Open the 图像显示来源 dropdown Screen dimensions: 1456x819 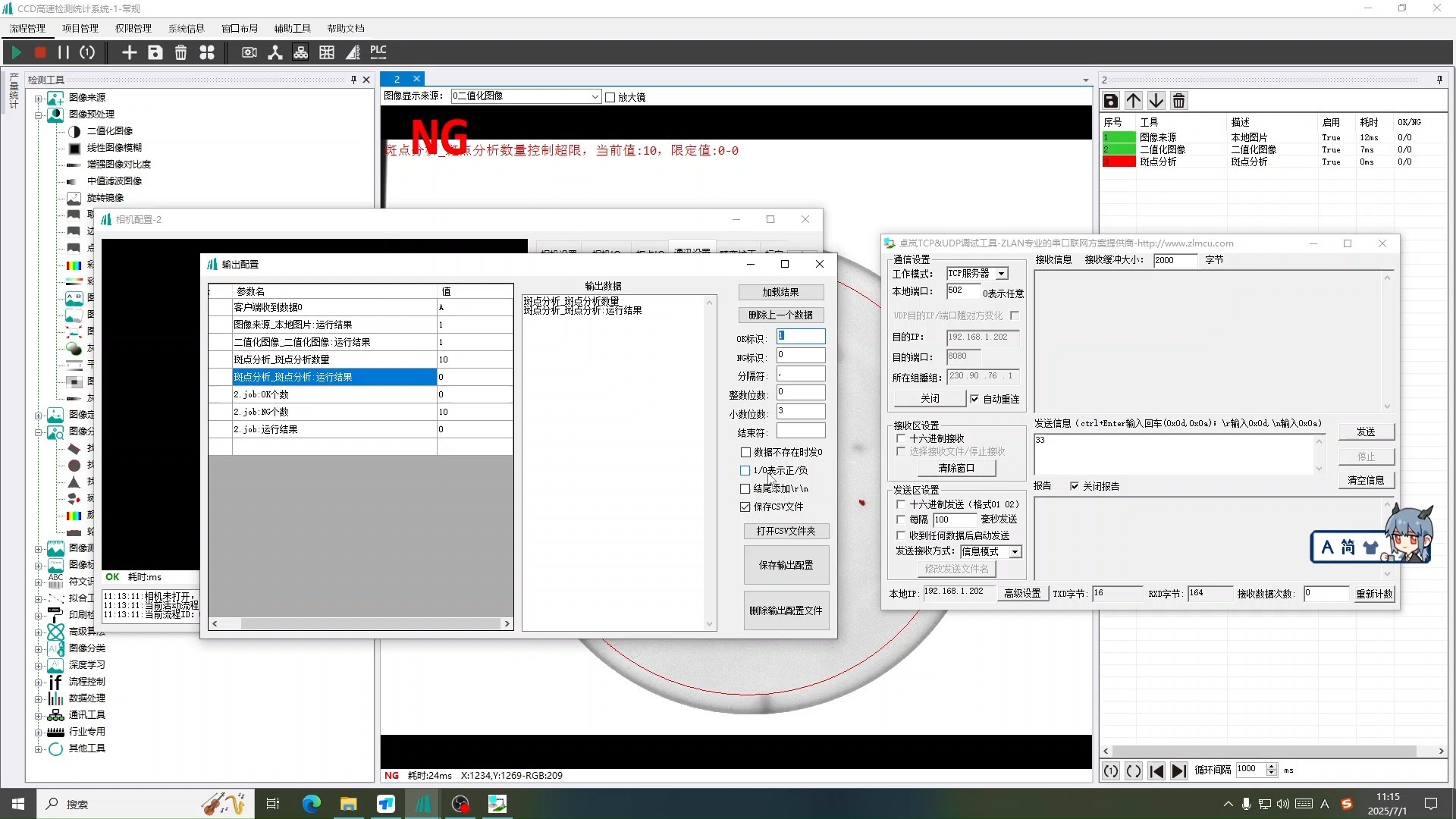tap(595, 97)
